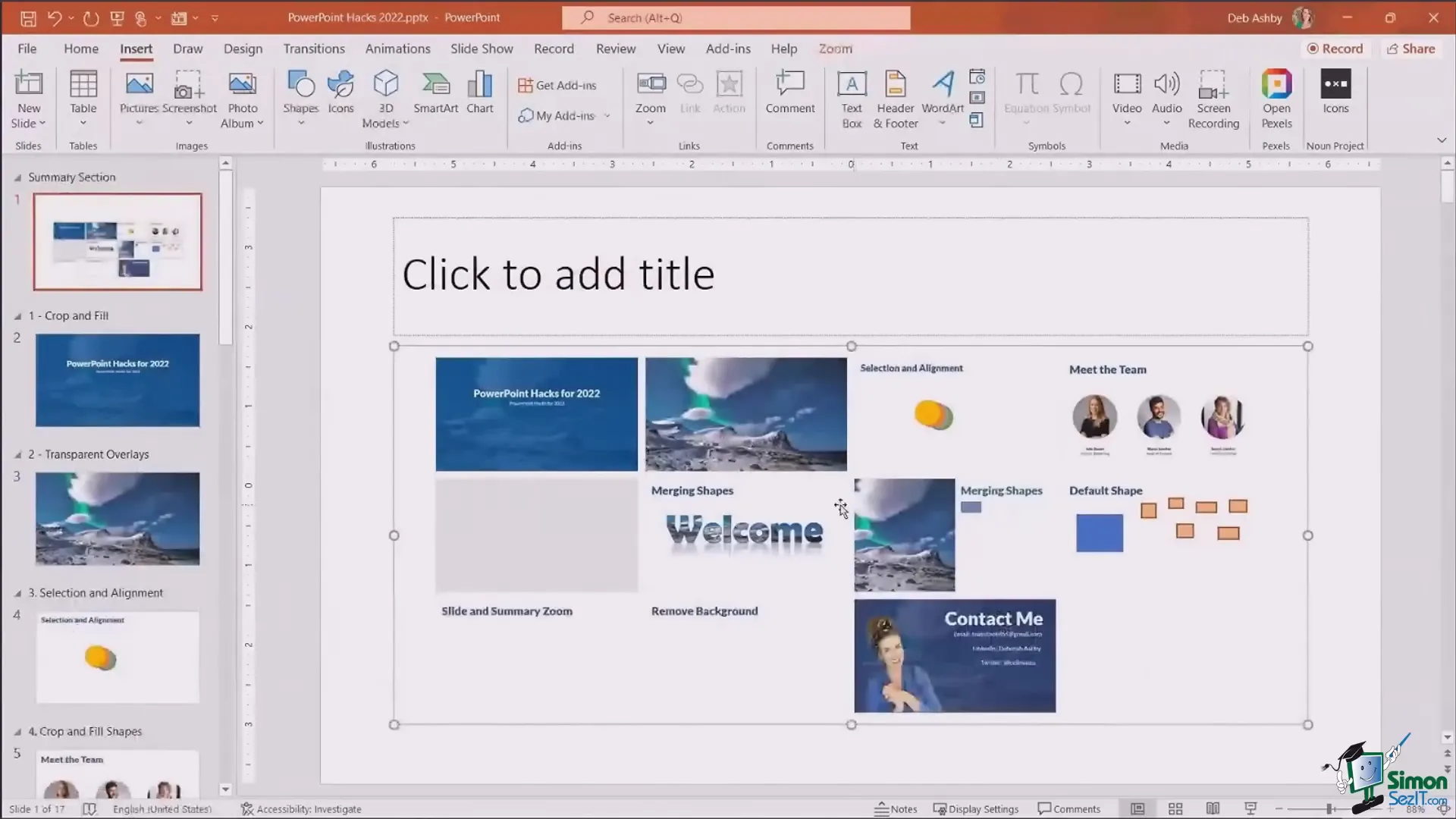Insert Object icon in Text group
This screenshot has height=819, width=1456.
977,120
